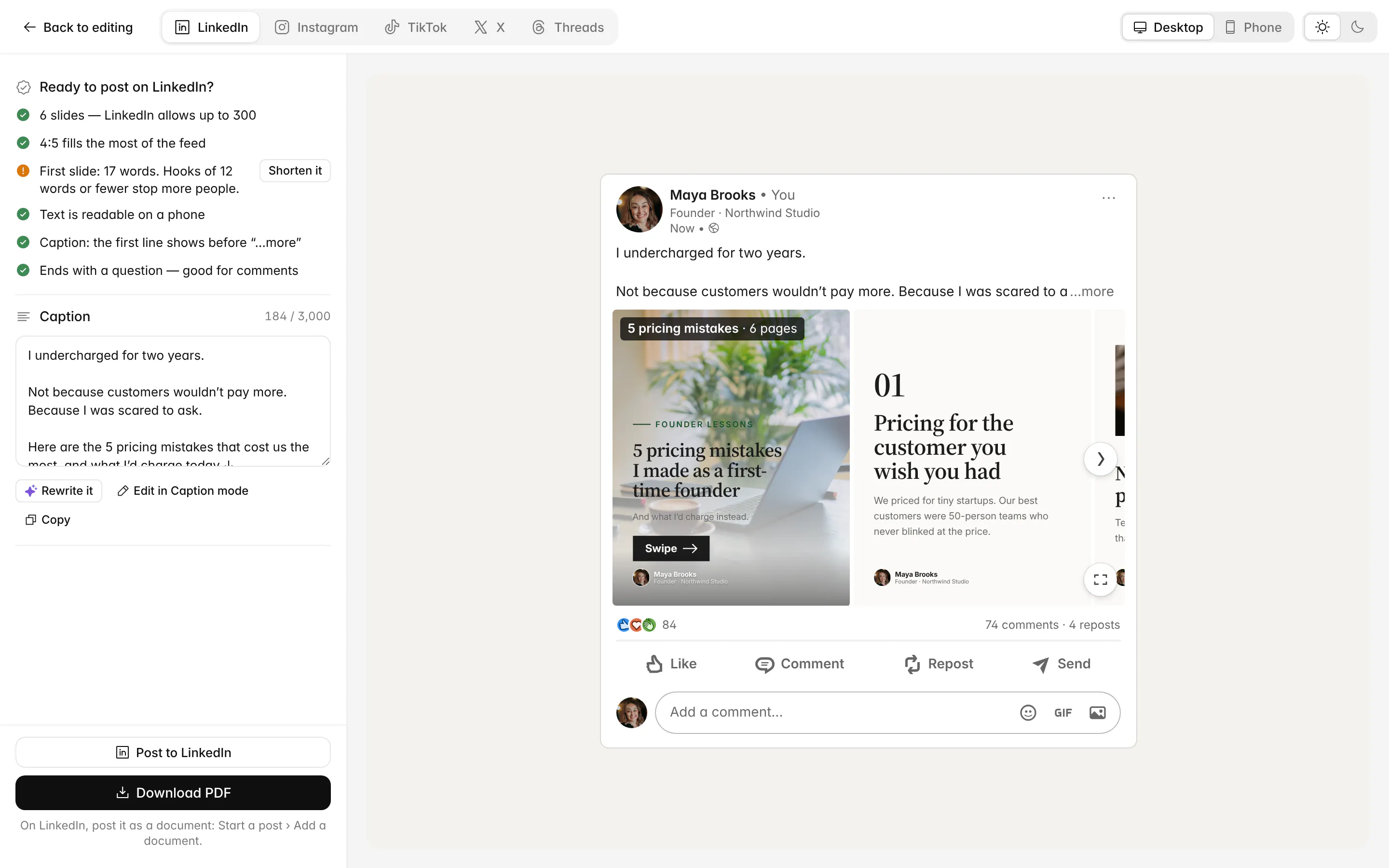Viewport: 1389px width, 868px height.
Task: Click Rewrite it sparkle button
Action: (58, 491)
